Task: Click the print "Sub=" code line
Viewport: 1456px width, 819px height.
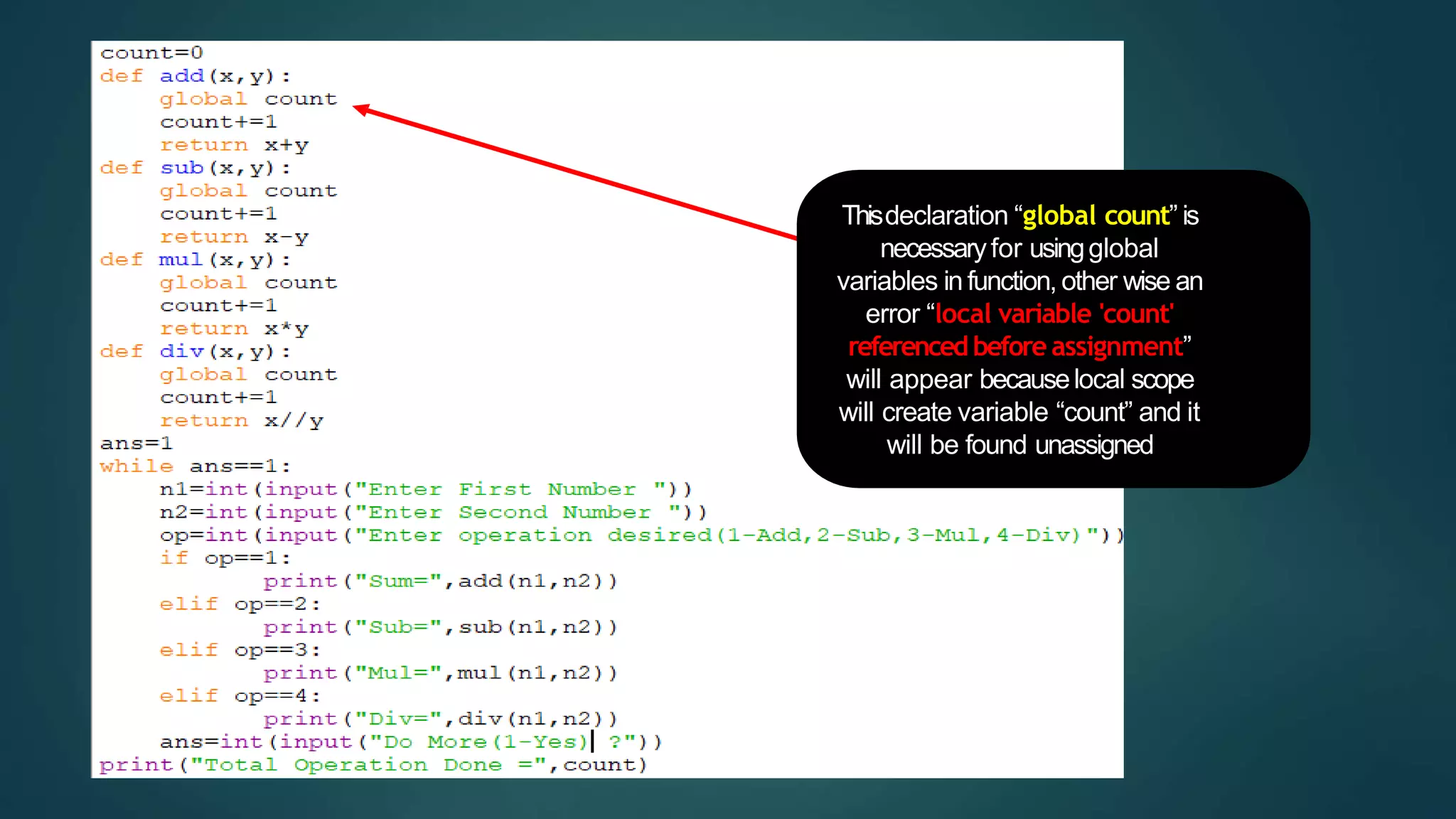Action: pyautogui.click(x=440, y=627)
